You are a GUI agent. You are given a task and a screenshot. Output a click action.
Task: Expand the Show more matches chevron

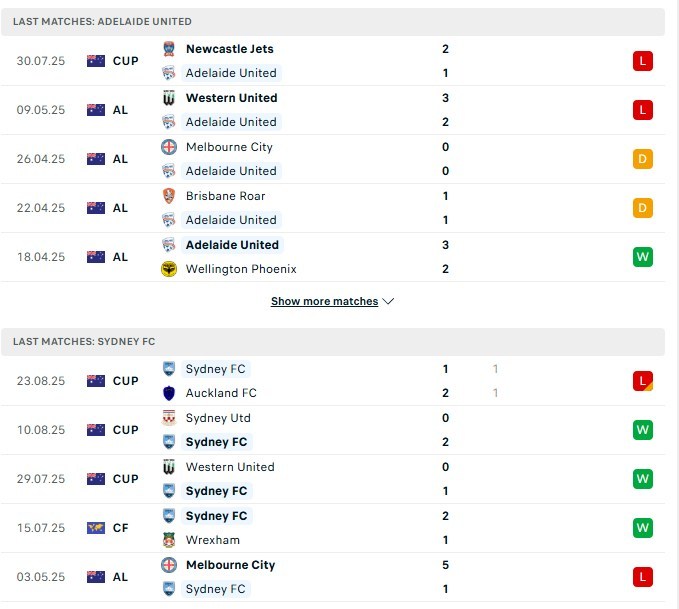[x=389, y=301]
